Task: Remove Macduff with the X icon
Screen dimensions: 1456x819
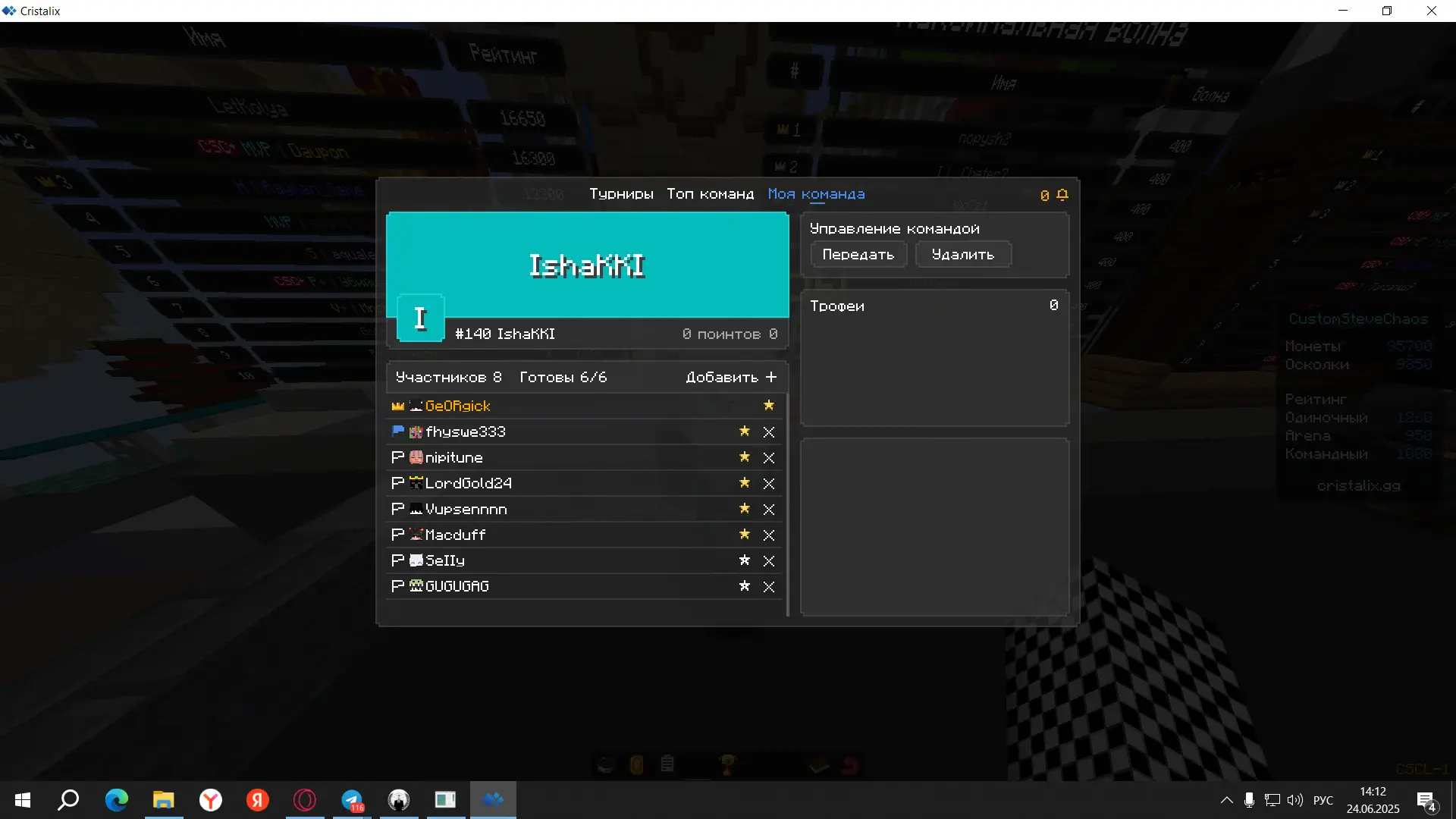Action: pos(769,535)
